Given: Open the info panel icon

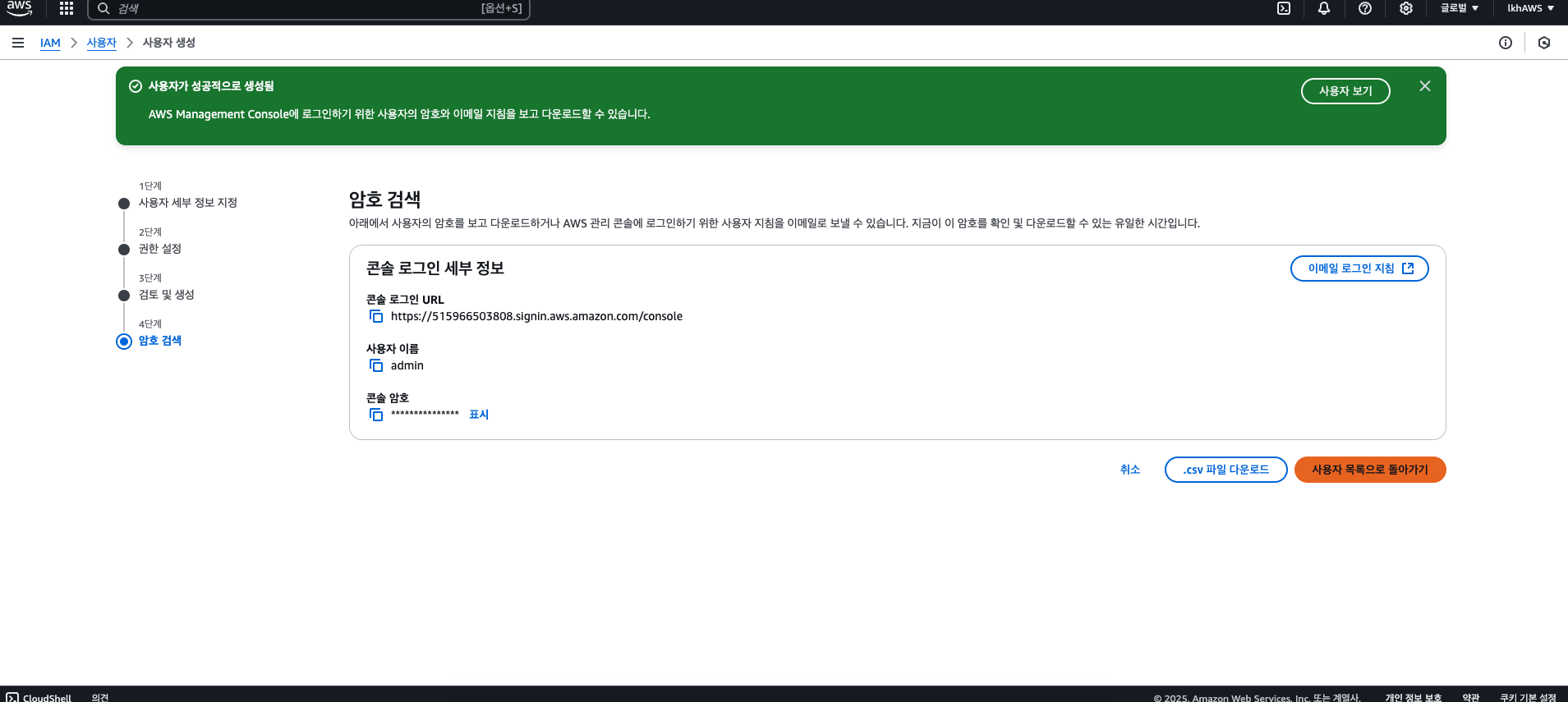Looking at the screenshot, I should tap(1506, 43).
